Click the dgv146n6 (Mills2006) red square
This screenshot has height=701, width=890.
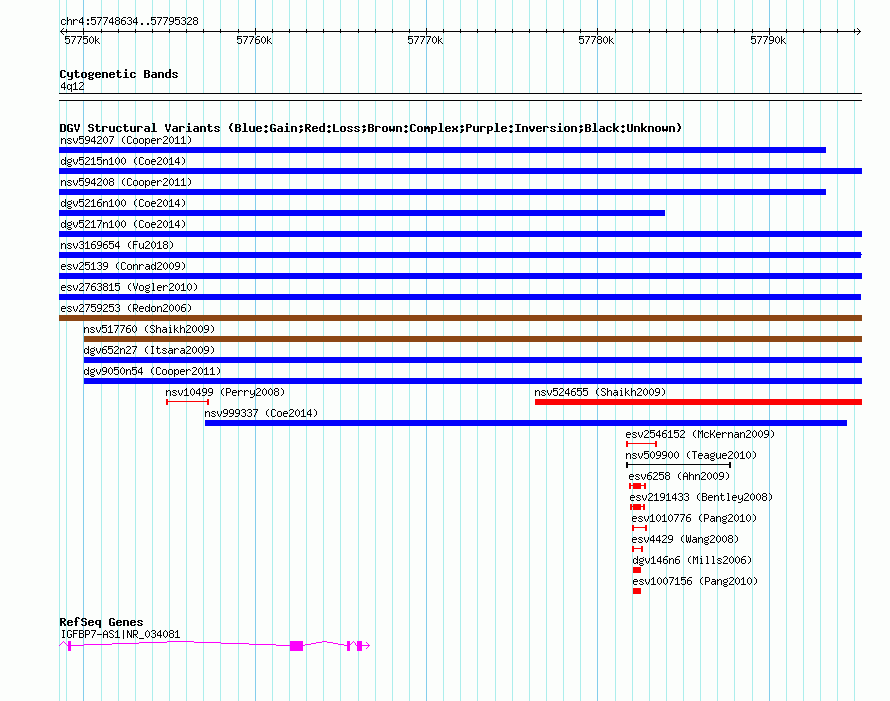click(x=637, y=570)
